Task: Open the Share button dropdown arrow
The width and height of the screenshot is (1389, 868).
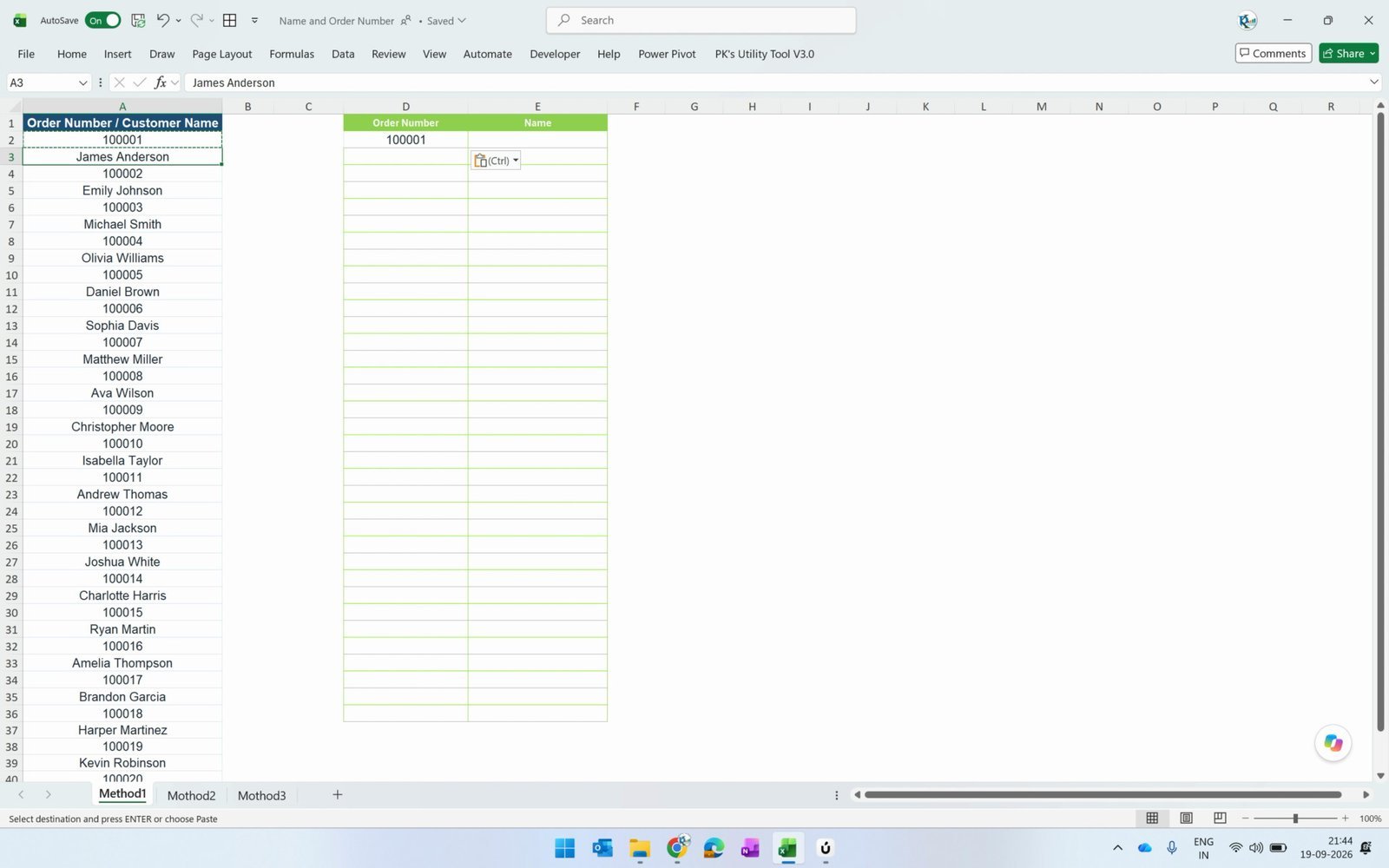Action: (x=1373, y=53)
